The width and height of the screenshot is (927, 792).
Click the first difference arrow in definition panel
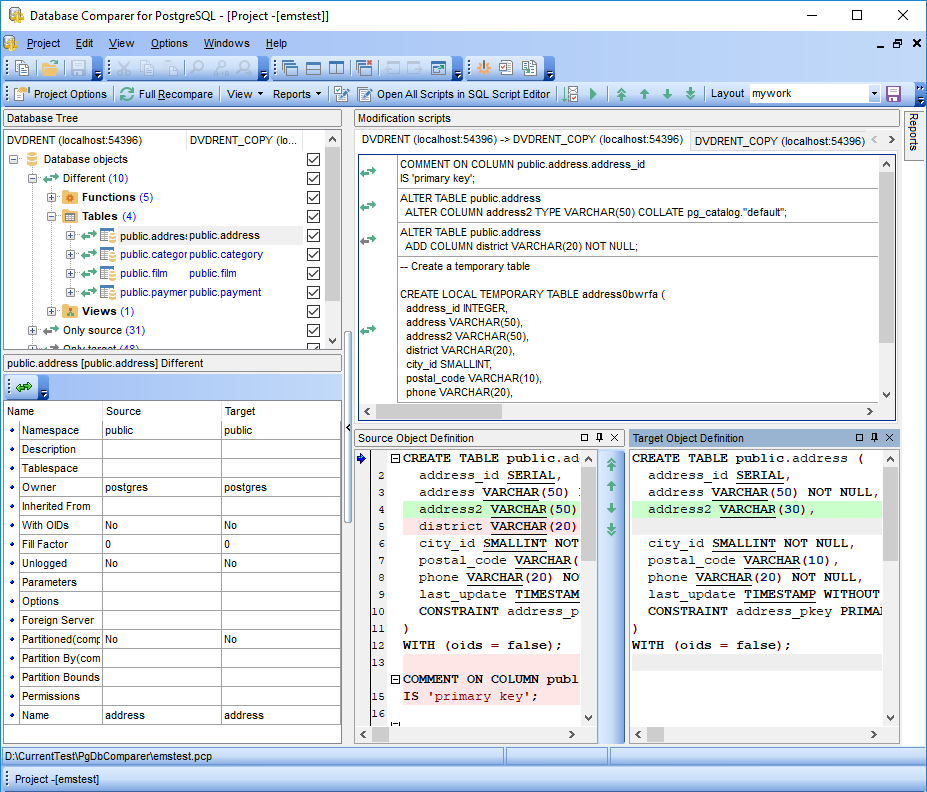(x=611, y=465)
